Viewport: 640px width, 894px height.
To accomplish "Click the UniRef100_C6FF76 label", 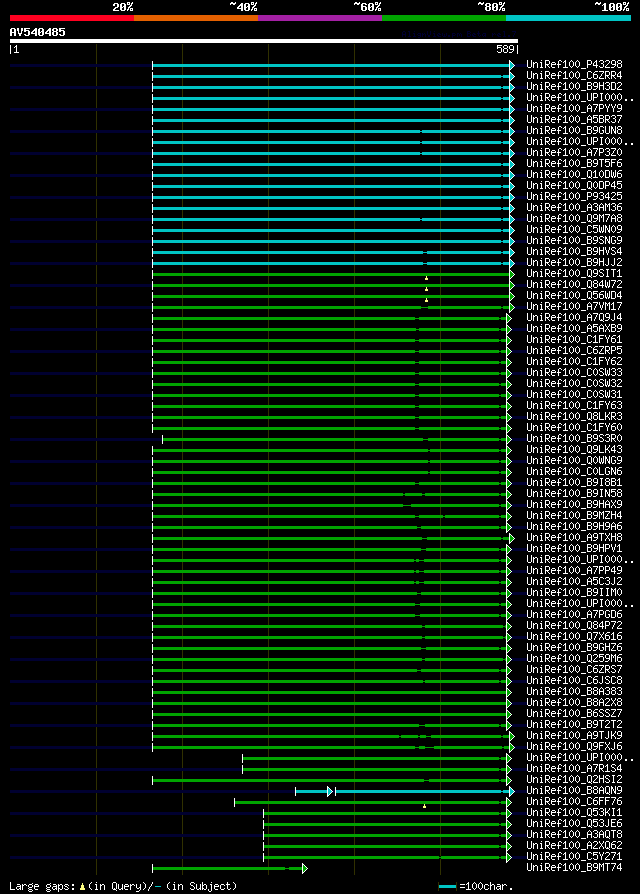I will click(574, 802).
